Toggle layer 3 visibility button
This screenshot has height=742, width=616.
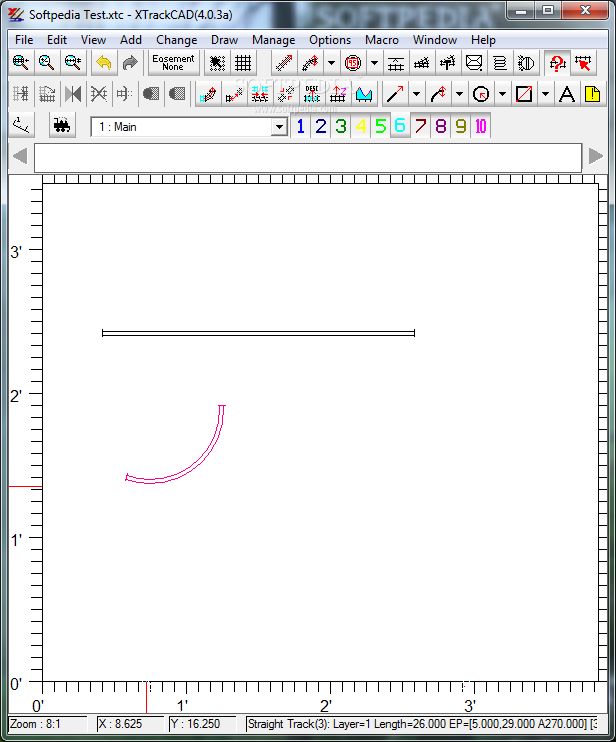(341, 126)
